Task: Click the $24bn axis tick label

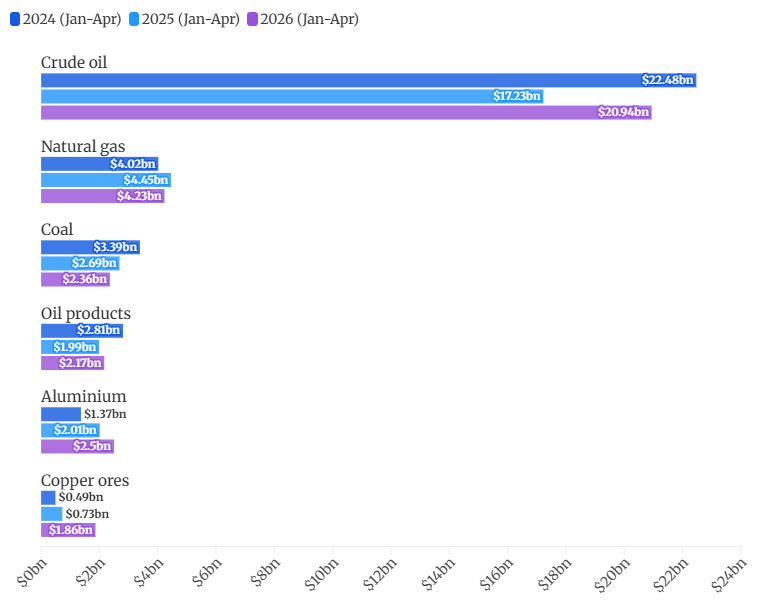Action: 729,573
